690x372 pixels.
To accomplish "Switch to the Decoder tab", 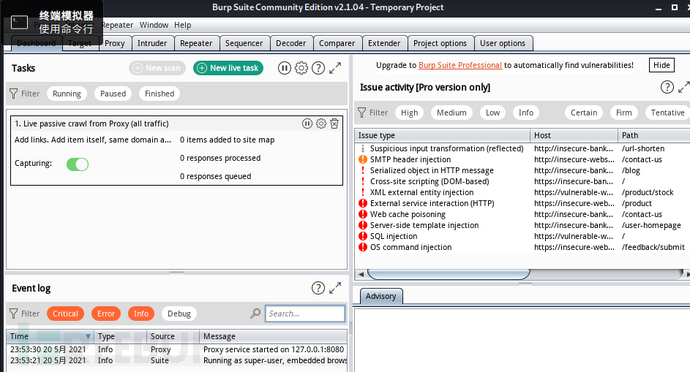I will point(291,43).
